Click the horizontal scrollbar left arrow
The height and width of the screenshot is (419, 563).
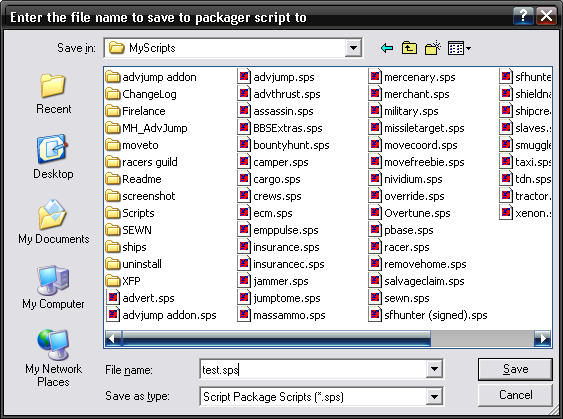coord(112,338)
